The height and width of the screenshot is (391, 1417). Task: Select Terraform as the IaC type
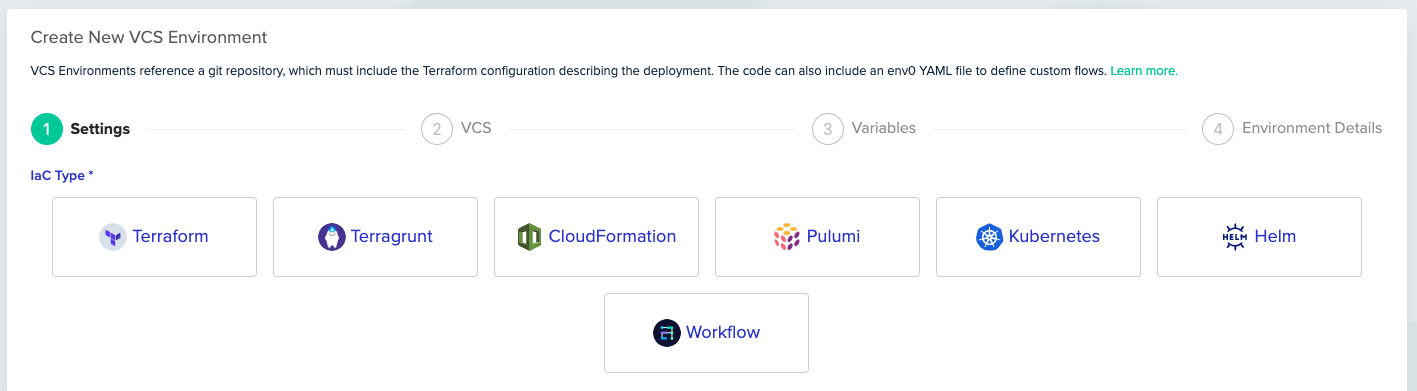[x=154, y=237]
